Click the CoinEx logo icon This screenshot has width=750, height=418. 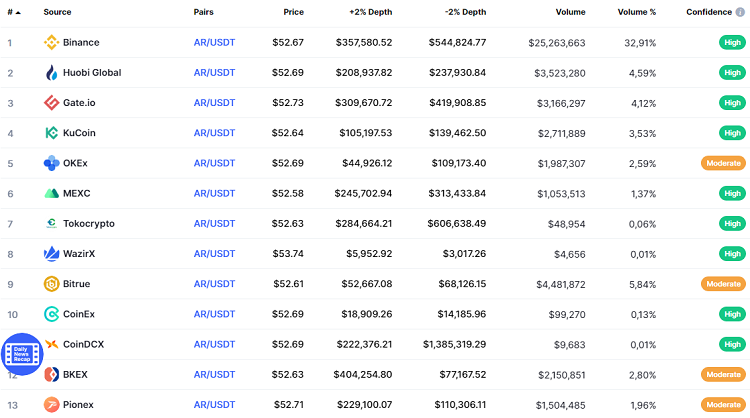[52, 314]
